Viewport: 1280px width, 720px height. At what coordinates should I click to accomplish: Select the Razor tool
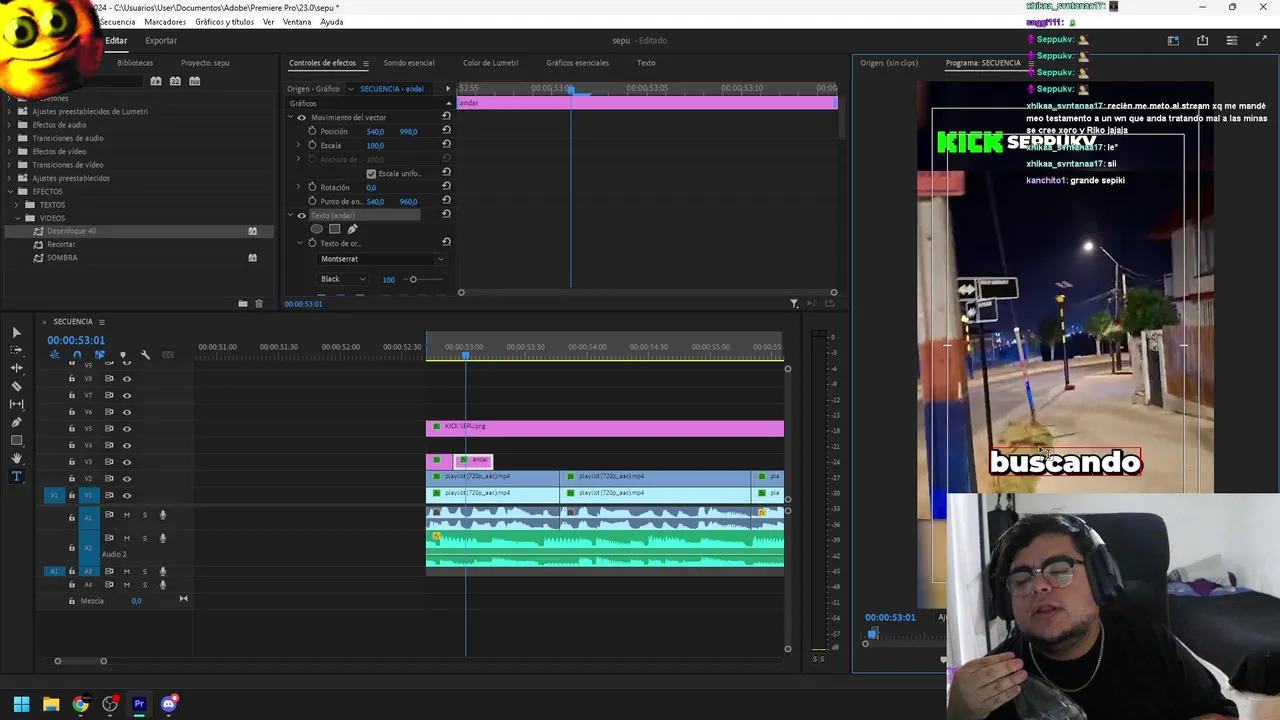pyautogui.click(x=16, y=386)
